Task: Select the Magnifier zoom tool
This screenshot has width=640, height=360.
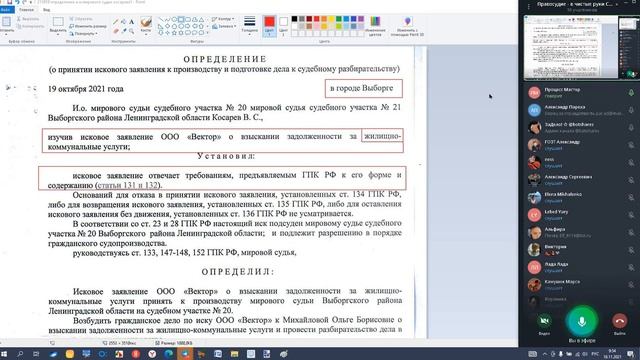Action: (131, 31)
